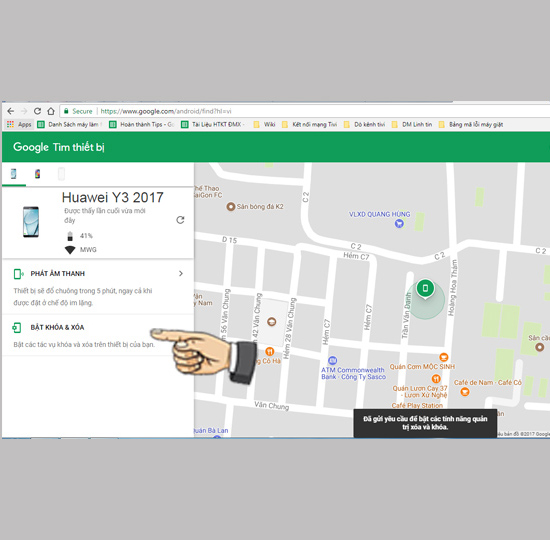
Task: Open the Wiki bookmark folder
Action: pyautogui.click(x=264, y=125)
